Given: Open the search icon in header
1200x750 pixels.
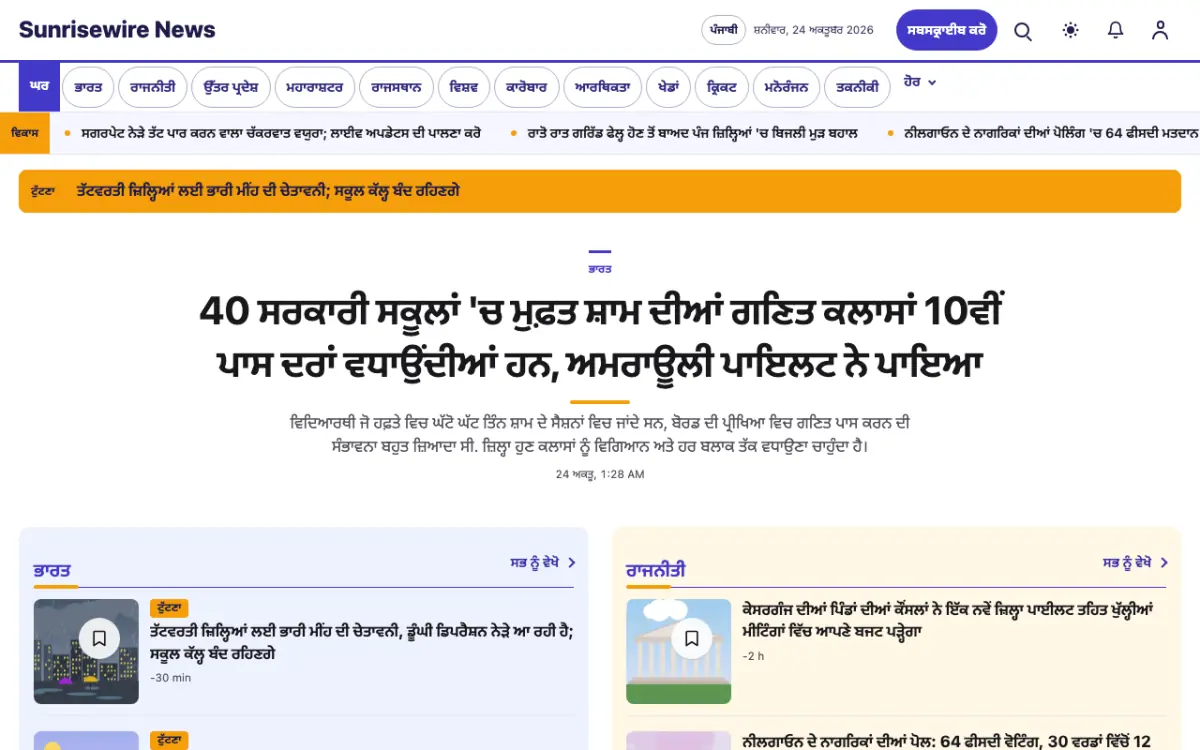Looking at the screenshot, I should (1023, 31).
